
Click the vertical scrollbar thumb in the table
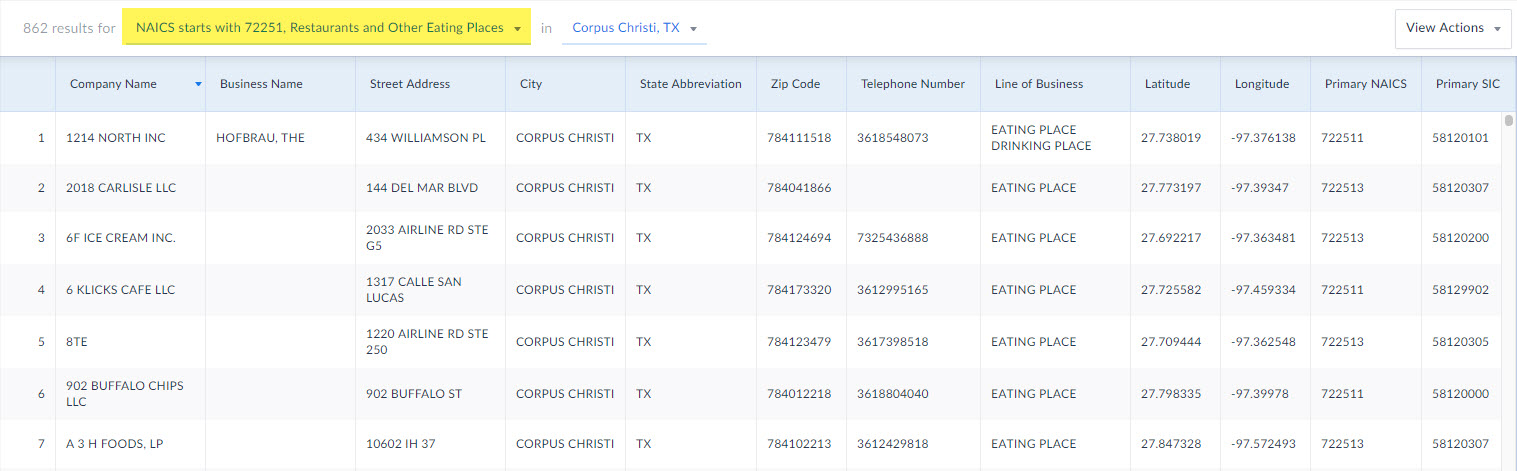click(x=1509, y=121)
